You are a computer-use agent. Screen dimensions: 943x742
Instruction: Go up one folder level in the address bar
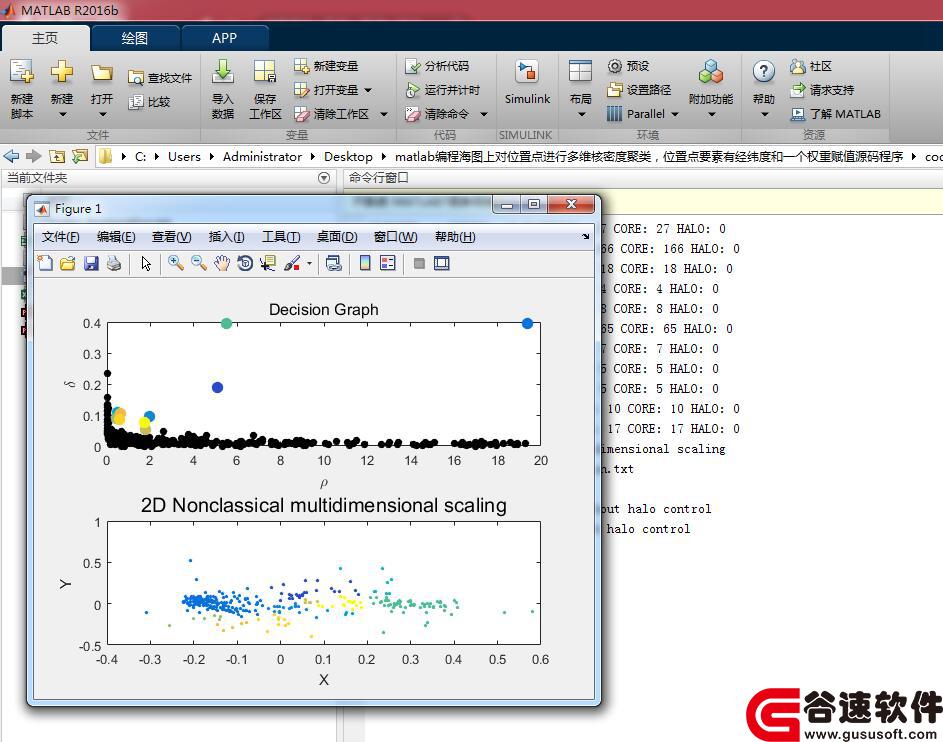(57, 156)
